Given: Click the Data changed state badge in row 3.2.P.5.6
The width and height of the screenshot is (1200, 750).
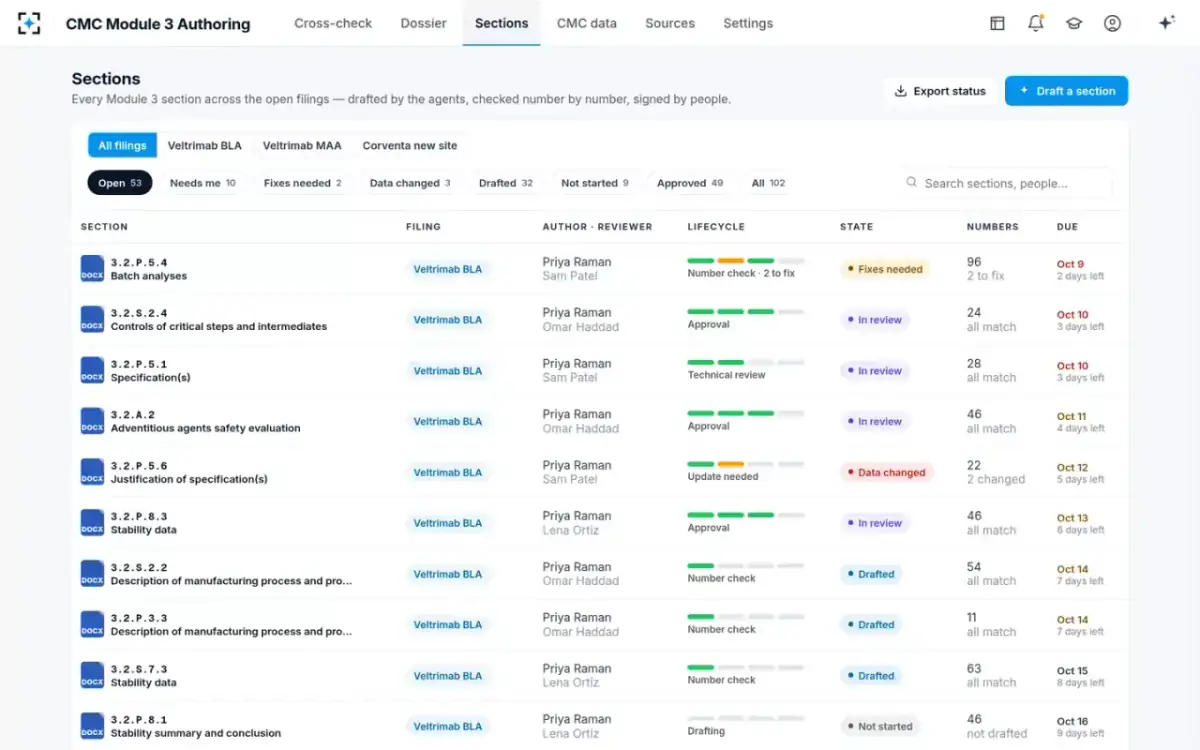Looking at the screenshot, I should pyautogui.click(x=886, y=472).
